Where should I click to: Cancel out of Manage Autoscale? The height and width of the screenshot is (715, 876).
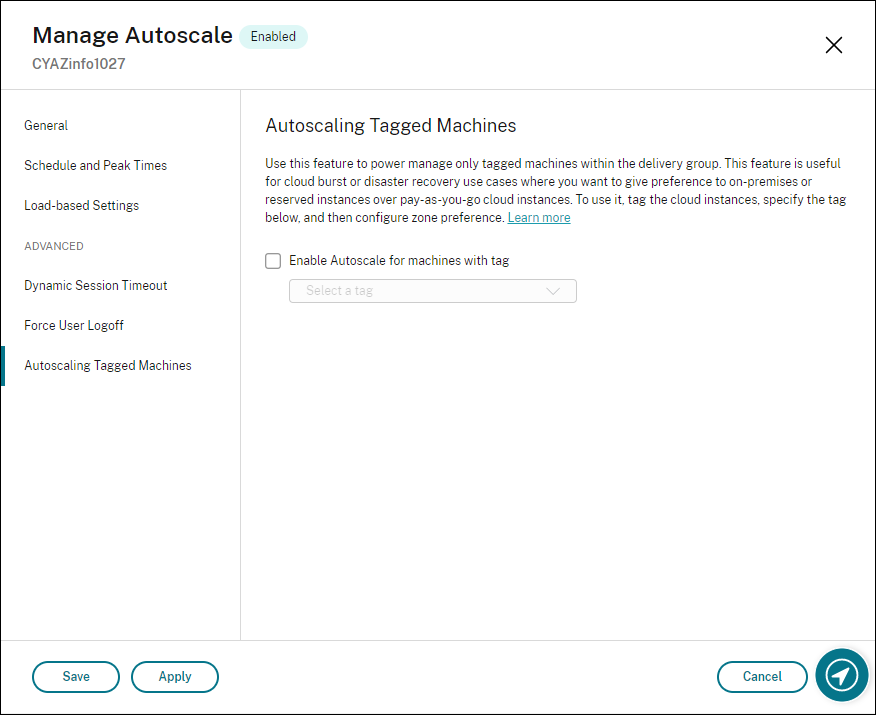(762, 677)
